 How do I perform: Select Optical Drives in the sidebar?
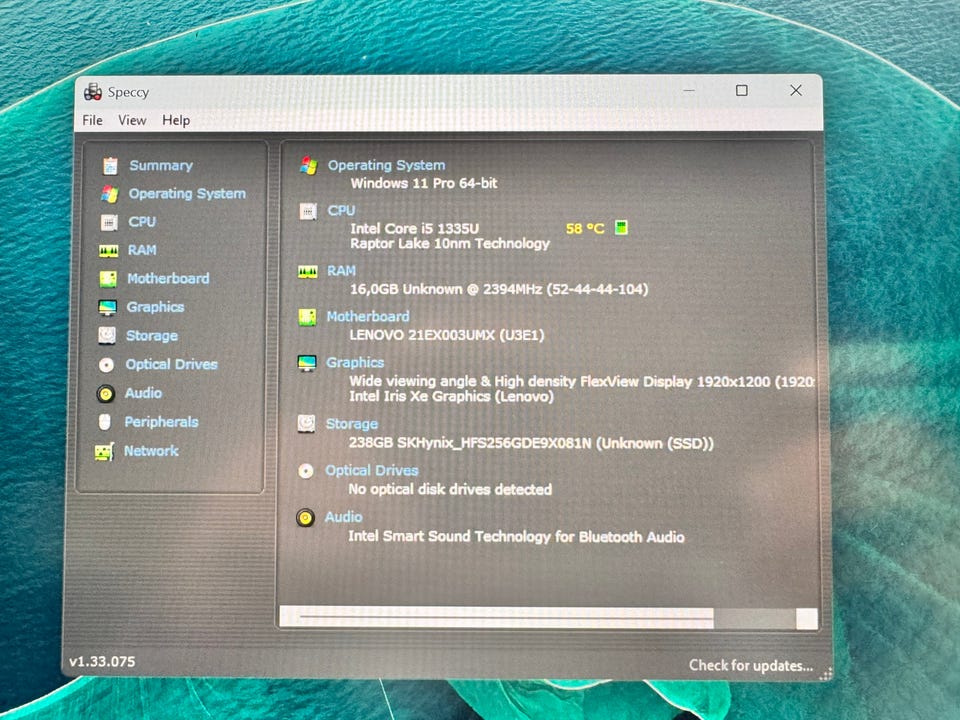click(171, 365)
